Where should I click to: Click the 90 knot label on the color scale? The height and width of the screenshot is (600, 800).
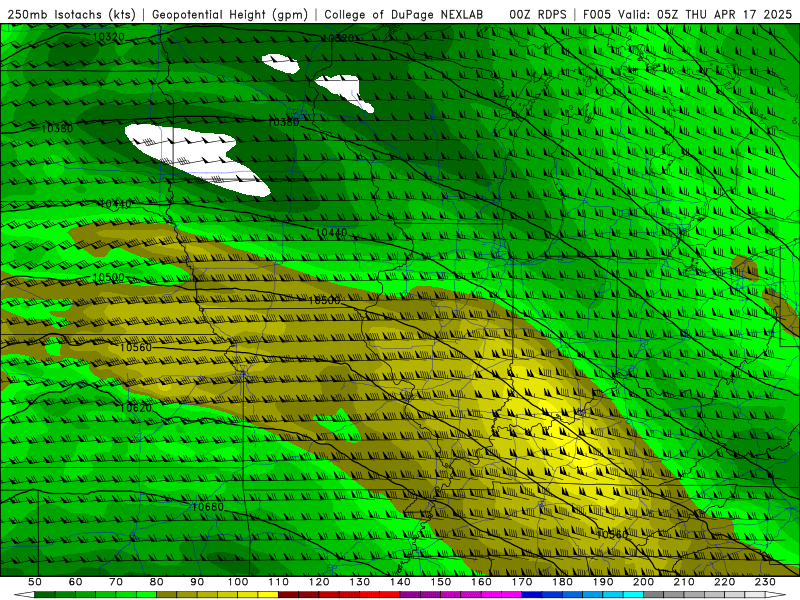[x=197, y=582]
